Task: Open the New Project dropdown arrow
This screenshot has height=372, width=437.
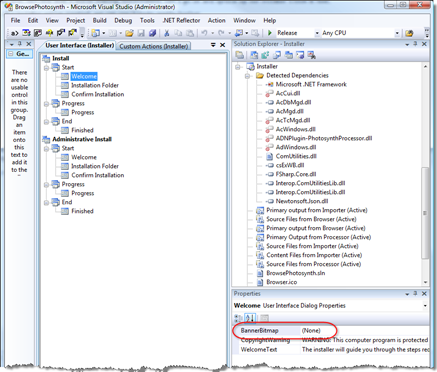Action: (104, 33)
